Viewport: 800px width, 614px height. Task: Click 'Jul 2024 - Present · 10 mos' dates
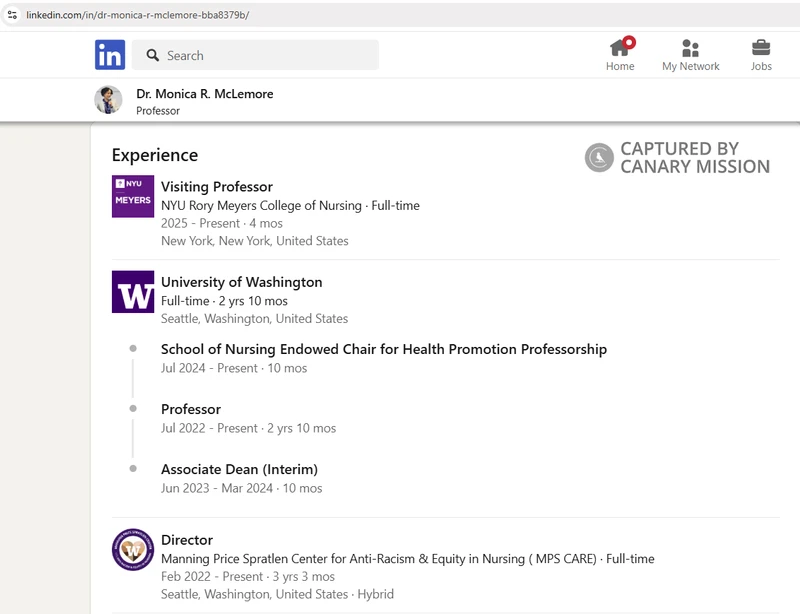(234, 368)
